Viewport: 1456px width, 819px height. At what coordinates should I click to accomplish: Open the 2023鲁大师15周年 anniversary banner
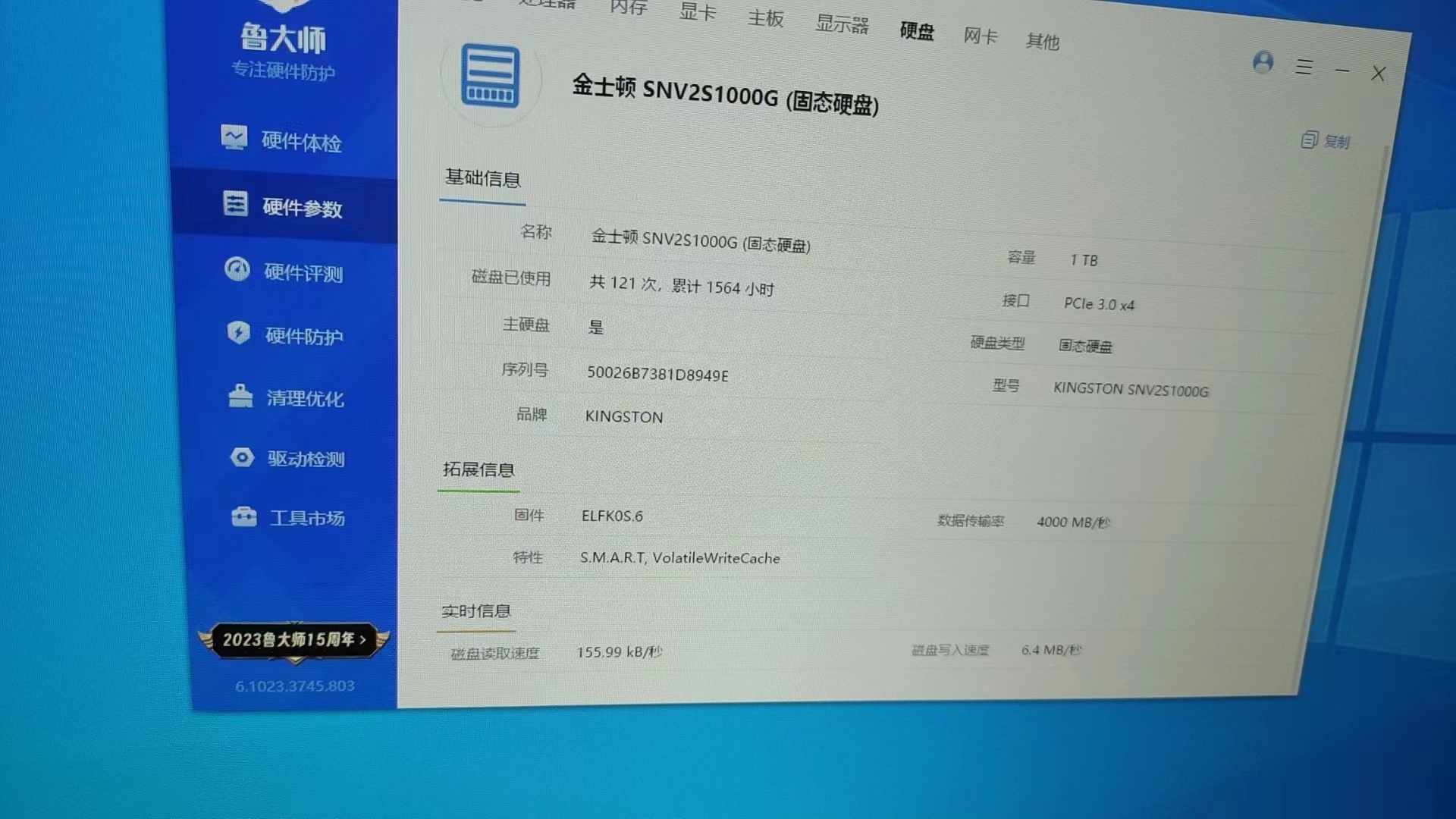click(x=294, y=640)
